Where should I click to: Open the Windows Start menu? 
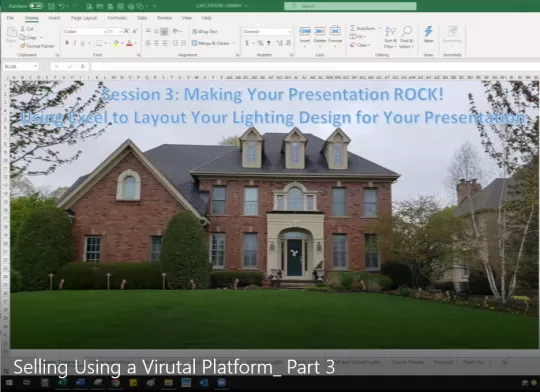pyautogui.click(x=9, y=383)
